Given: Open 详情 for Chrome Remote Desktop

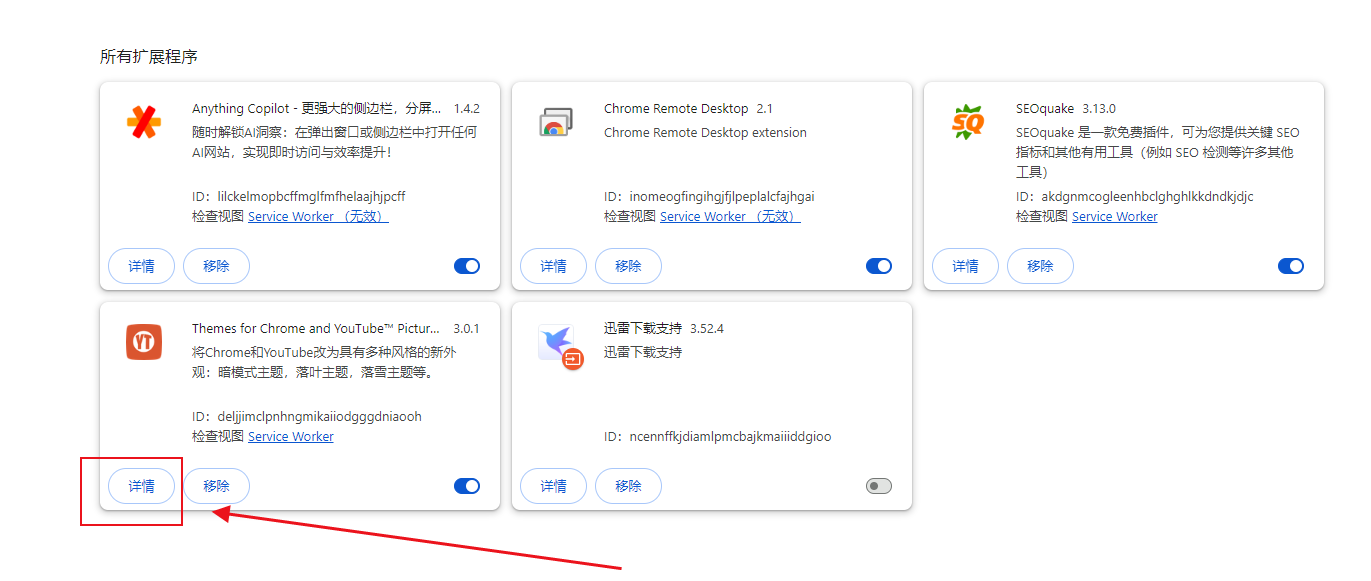Looking at the screenshot, I should coord(554,266).
